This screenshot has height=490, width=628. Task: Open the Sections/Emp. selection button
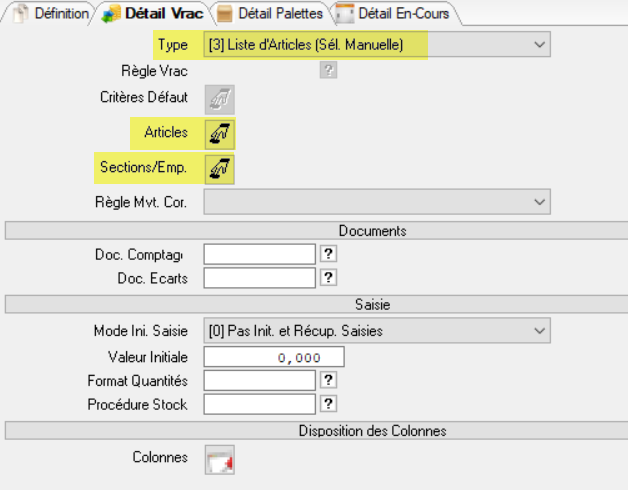[x=219, y=167]
